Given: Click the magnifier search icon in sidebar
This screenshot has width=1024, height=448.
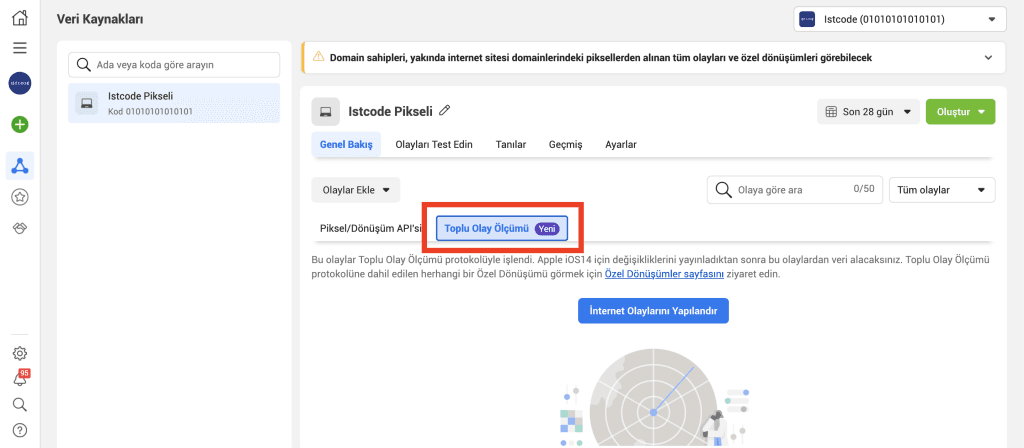Looking at the screenshot, I should point(20,405).
